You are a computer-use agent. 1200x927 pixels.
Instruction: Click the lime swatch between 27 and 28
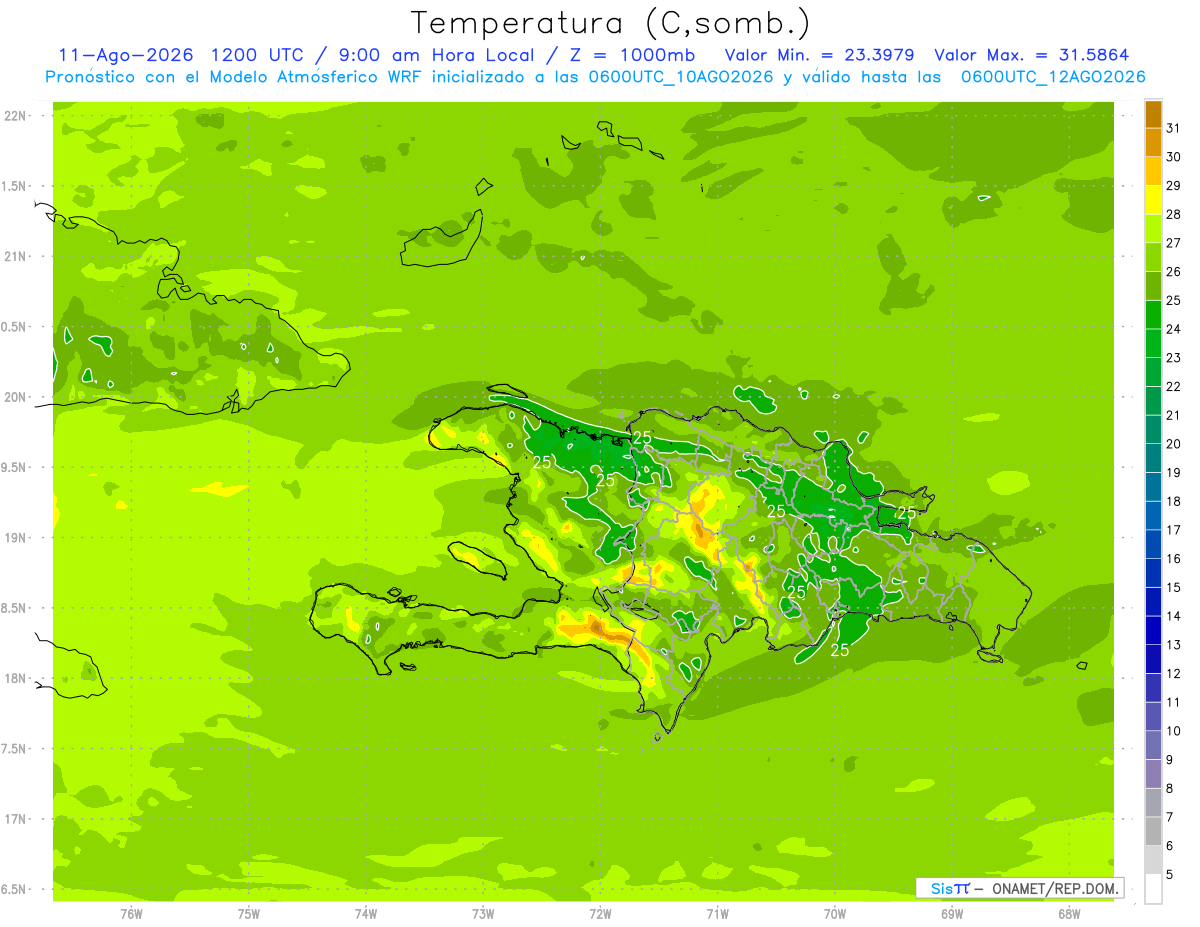1153,228
